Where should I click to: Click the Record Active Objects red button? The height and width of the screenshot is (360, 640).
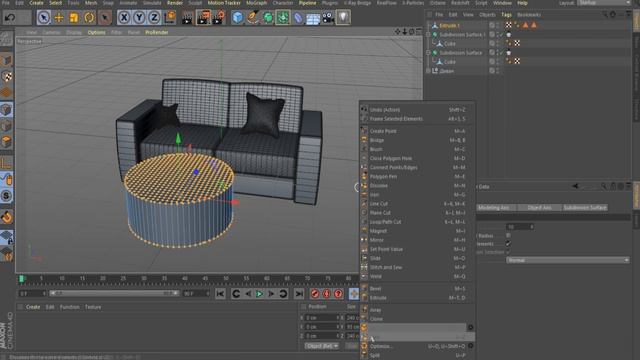click(x=315, y=293)
